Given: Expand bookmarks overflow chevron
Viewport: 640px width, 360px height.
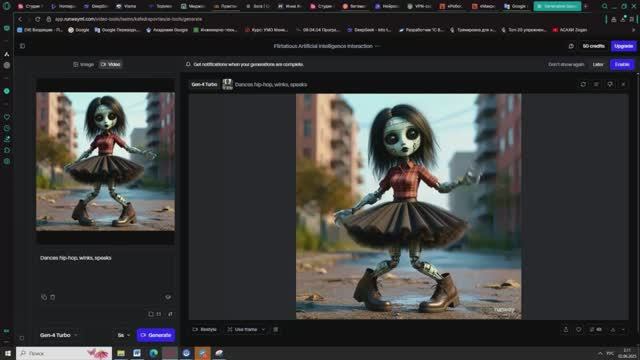Looking at the screenshot, I should [x=634, y=30].
